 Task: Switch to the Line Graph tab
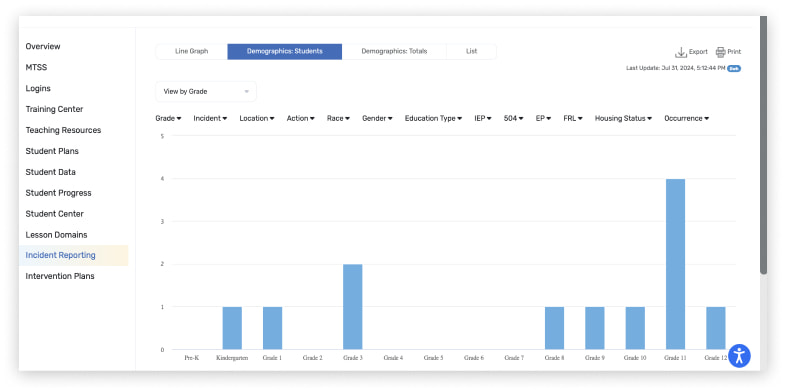[191, 52]
